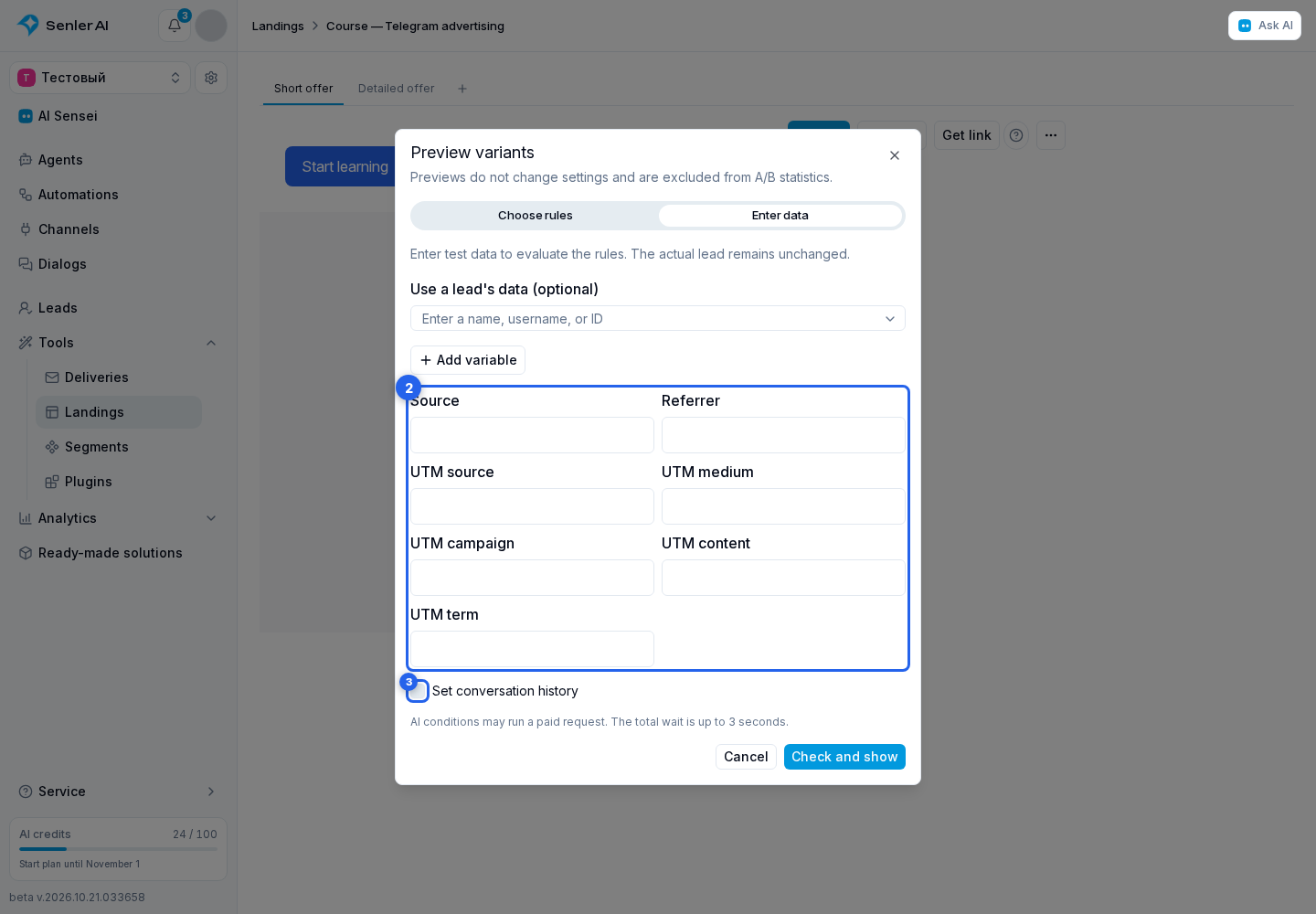
Task: Click Check and show button
Action: (844, 757)
